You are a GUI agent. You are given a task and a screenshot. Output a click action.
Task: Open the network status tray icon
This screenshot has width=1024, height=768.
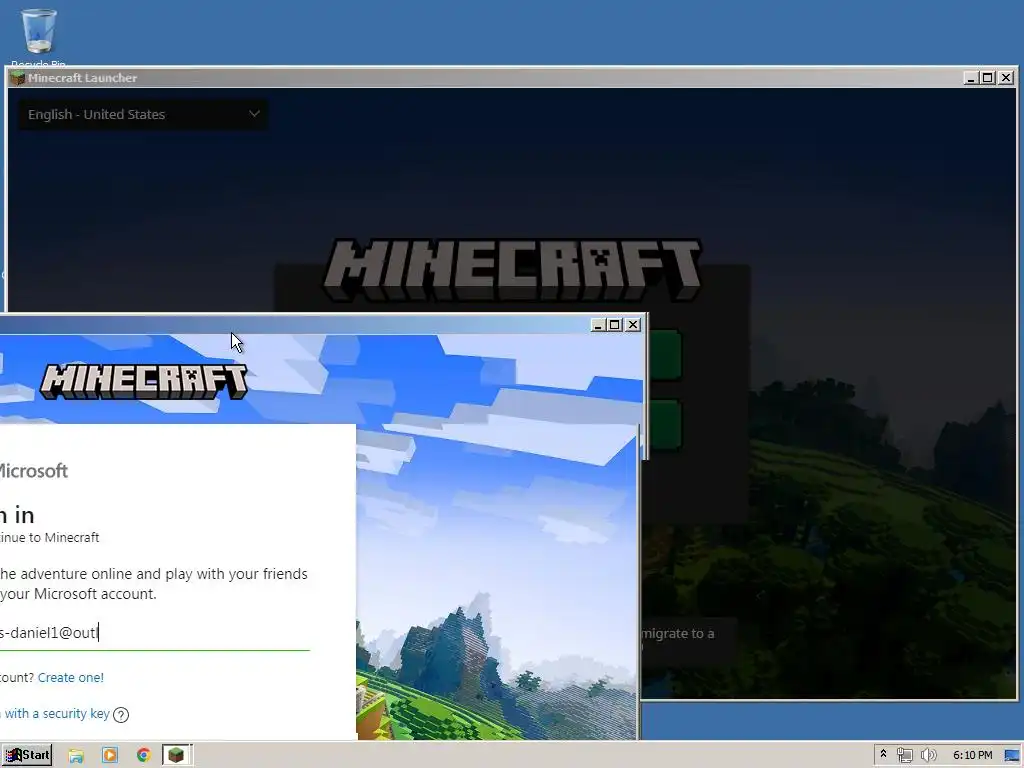904,756
